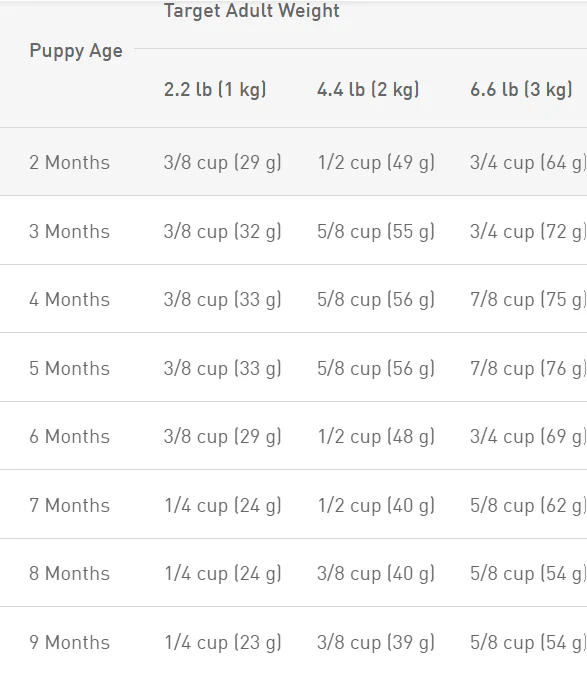Click the Puppy Age column header
The height and width of the screenshot is (673, 587).
76,52
